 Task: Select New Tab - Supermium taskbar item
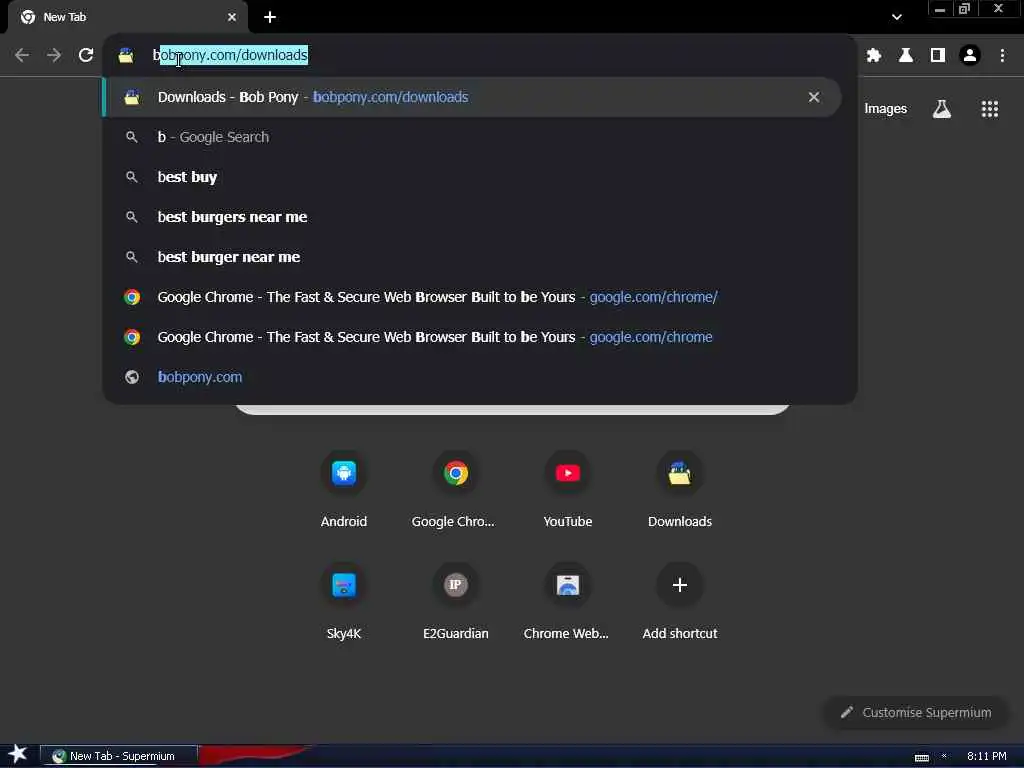tap(118, 756)
